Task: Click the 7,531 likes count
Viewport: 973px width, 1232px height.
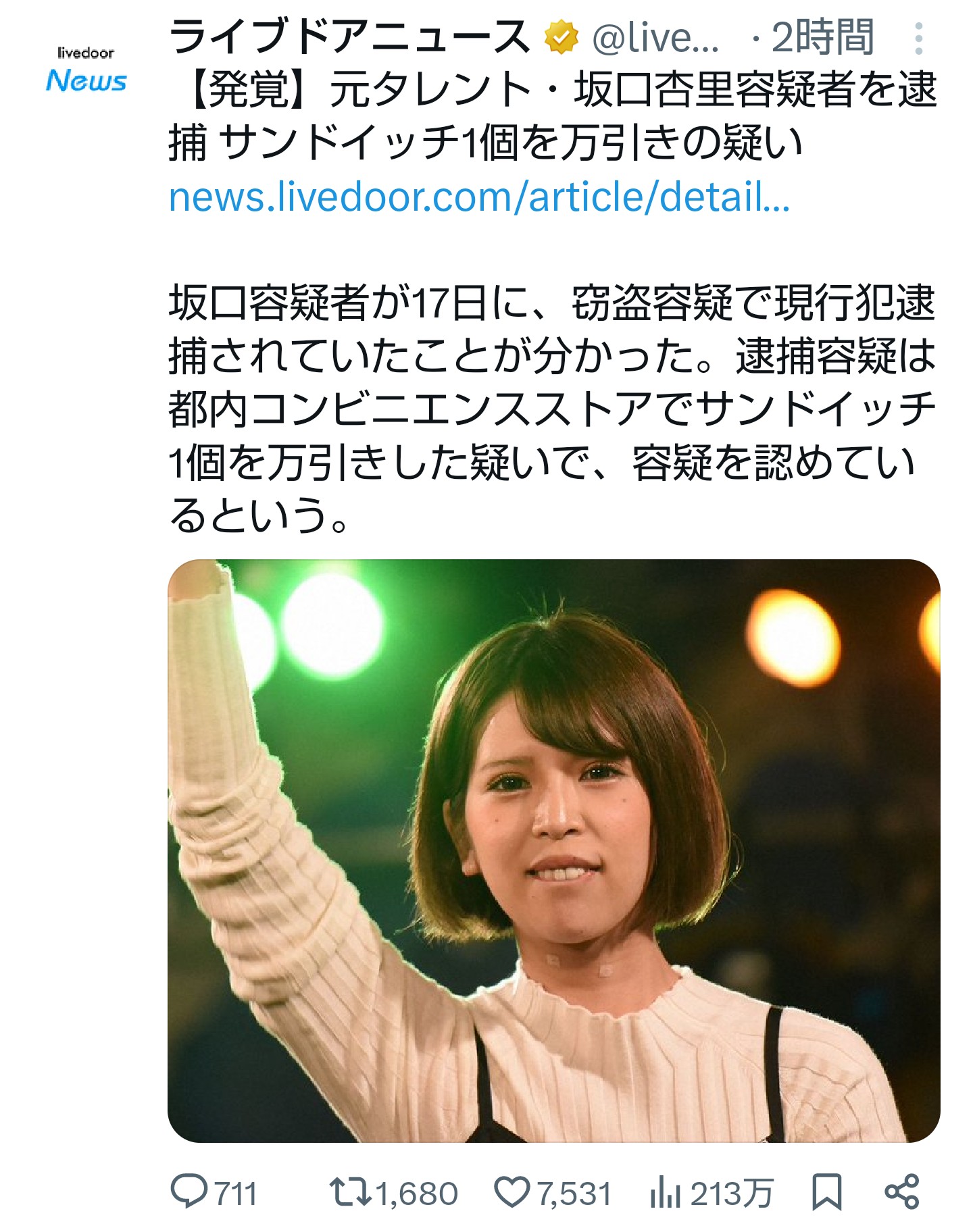Action: point(574,1193)
